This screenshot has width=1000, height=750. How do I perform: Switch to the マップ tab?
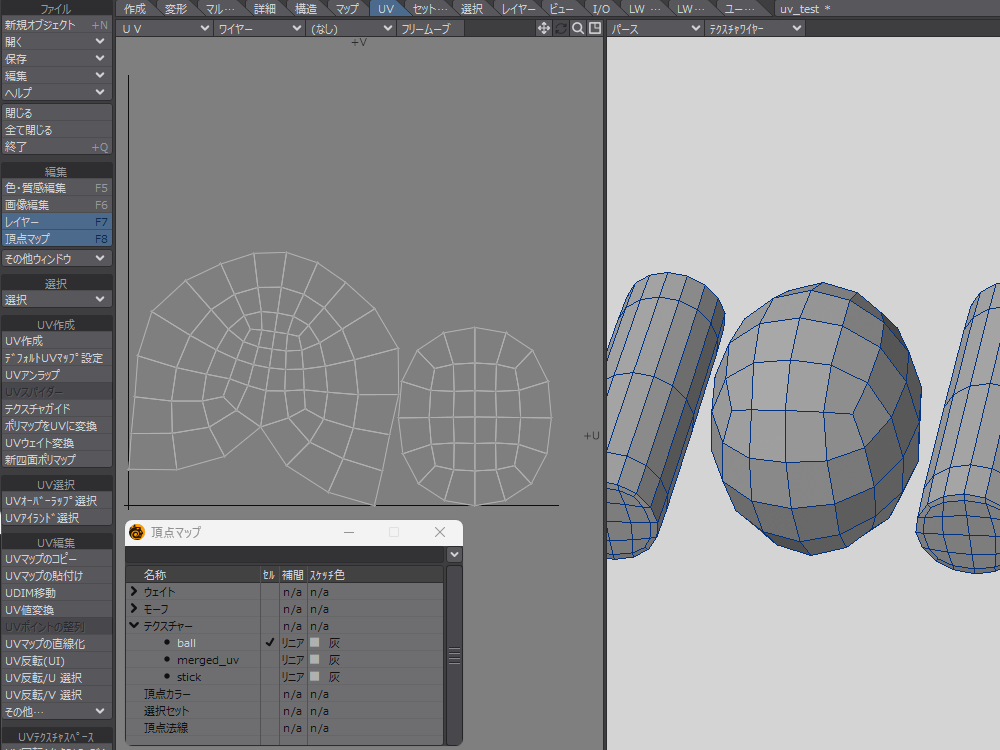pyautogui.click(x=347, y=9)
